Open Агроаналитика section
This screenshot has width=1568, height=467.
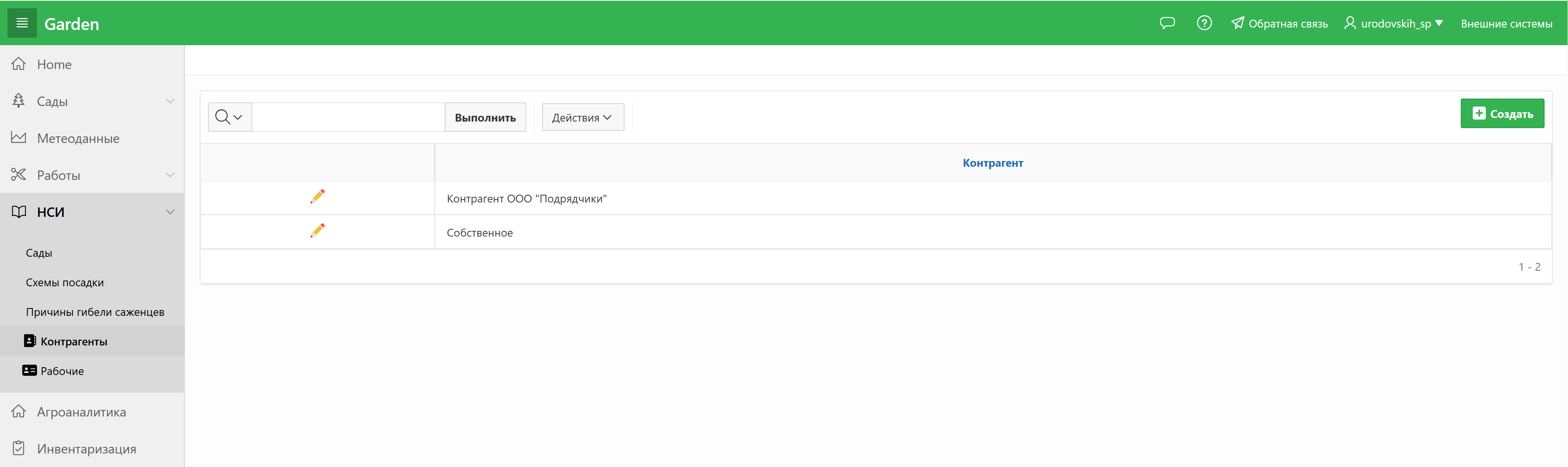click(81, 412)
